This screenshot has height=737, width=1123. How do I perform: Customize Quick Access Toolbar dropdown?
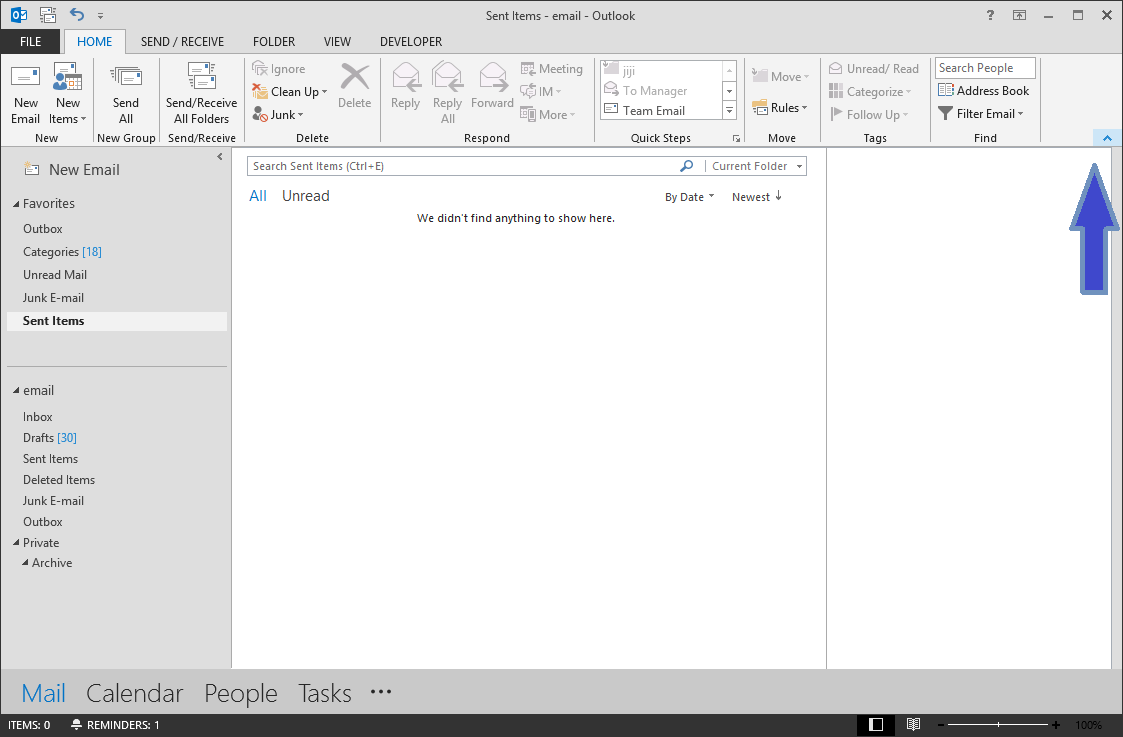coord(100,15)
